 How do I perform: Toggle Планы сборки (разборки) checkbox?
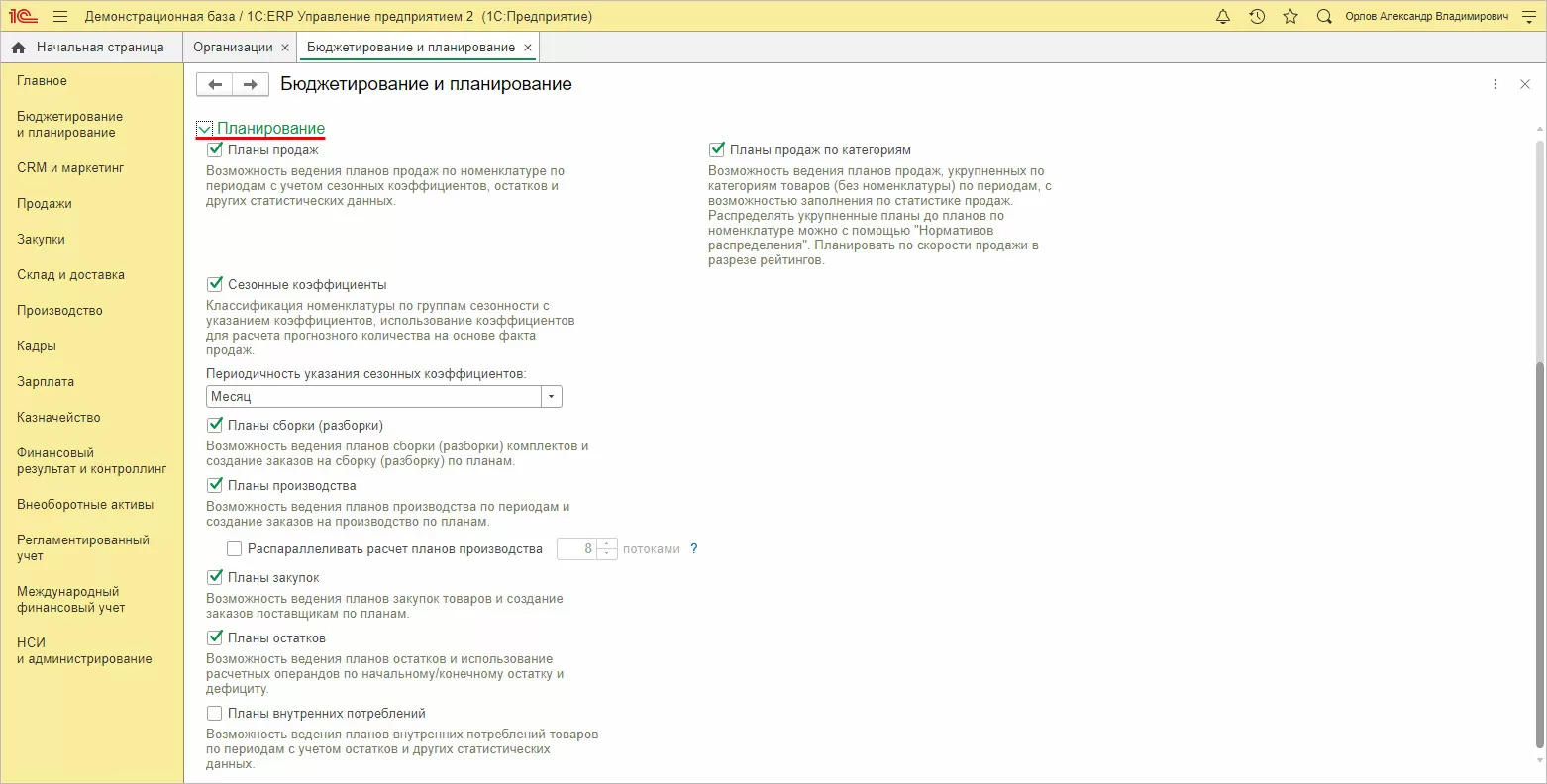click(215, 425)
